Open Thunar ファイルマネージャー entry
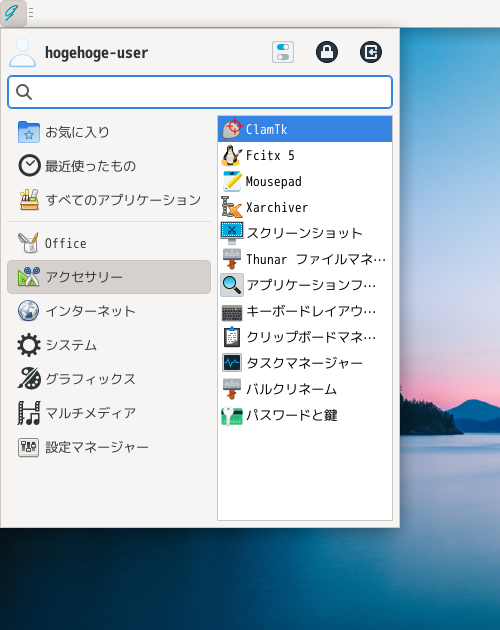Viewport: 500px width, 630px height. [x=305, y=259]
